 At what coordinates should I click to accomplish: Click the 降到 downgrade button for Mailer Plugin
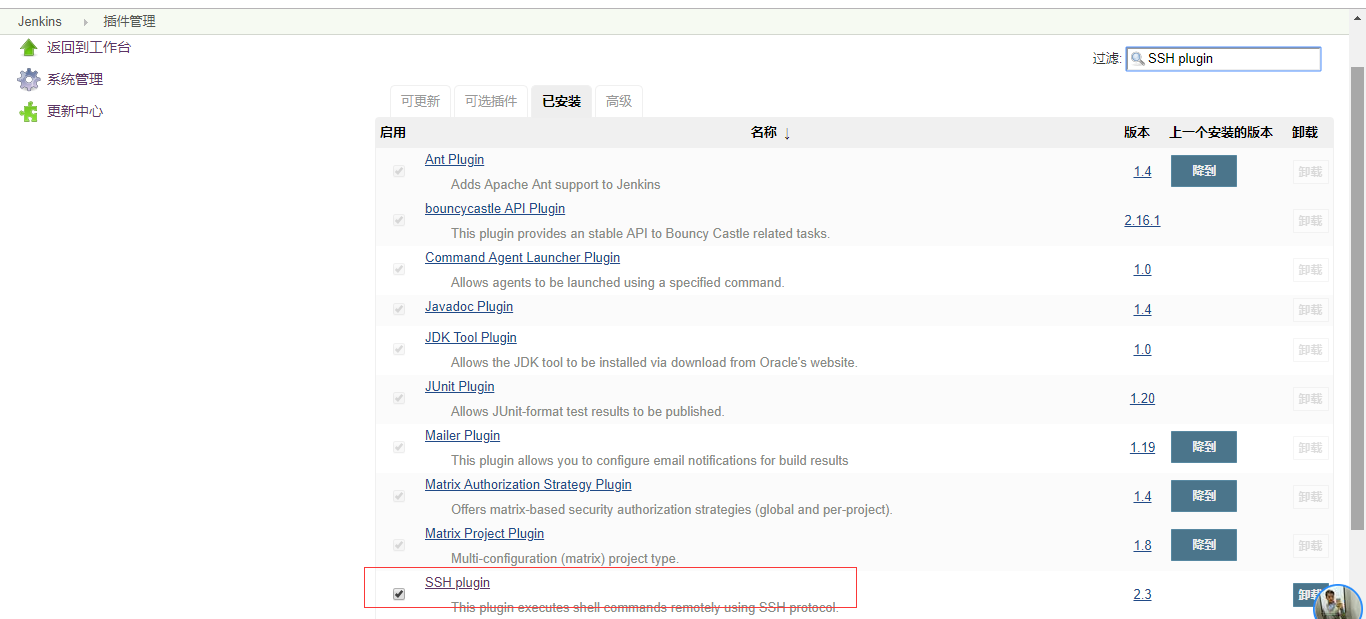pyautogui.click(x=1204, y=447)
